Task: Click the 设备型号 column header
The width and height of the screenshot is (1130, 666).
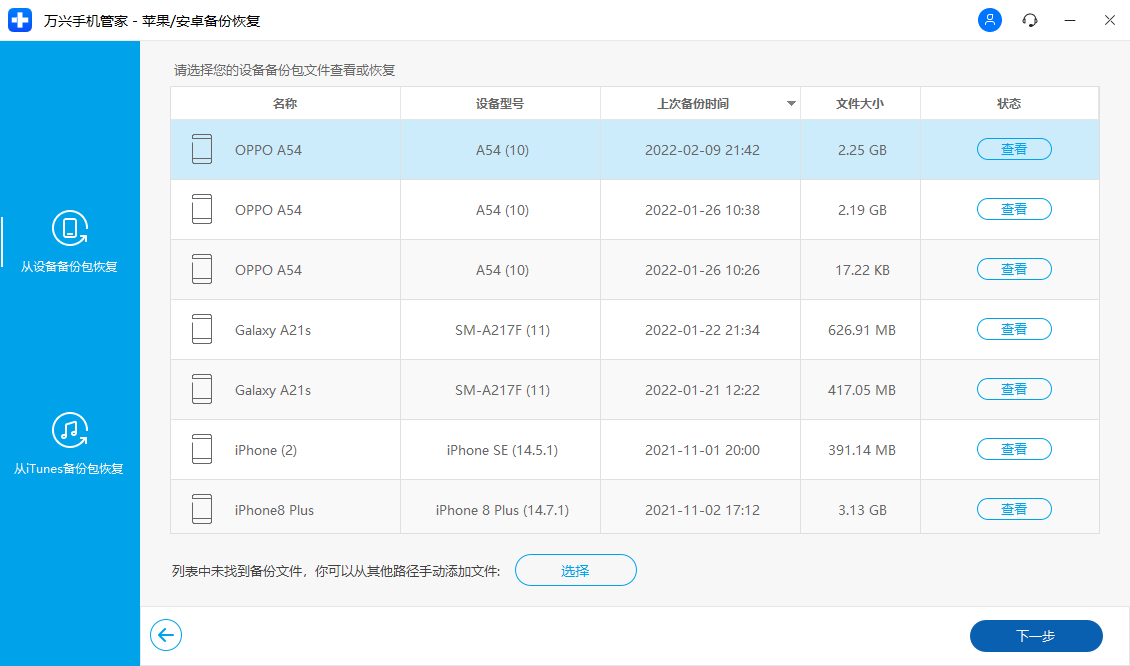Action: [499, 103]
